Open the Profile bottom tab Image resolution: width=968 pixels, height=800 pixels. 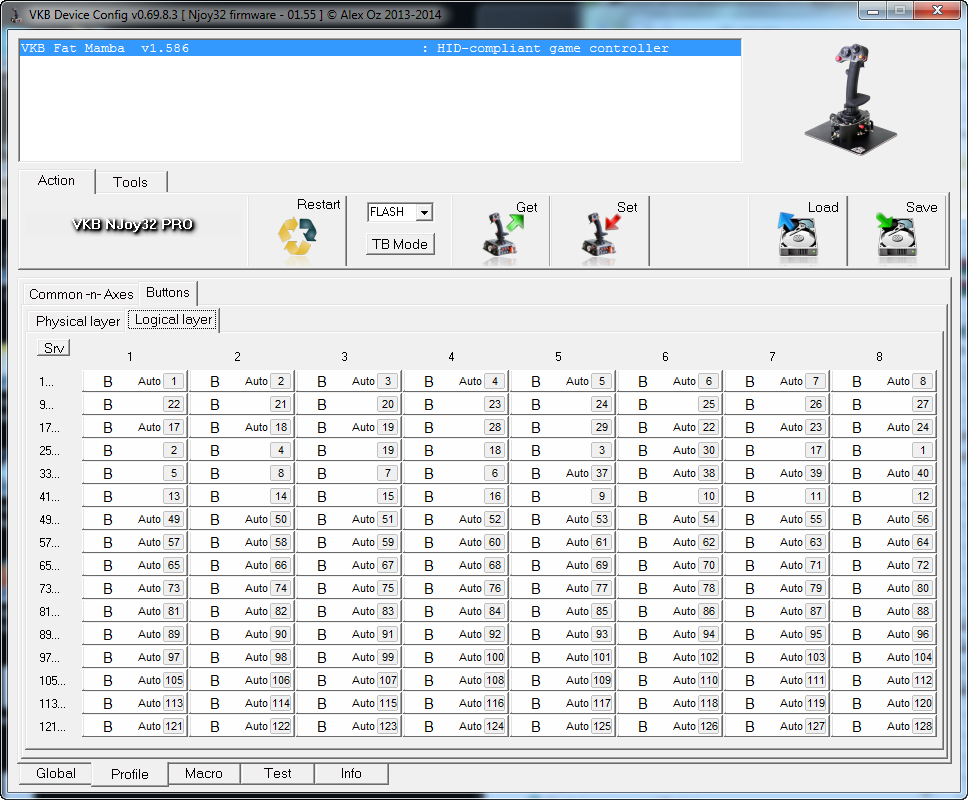130,774
